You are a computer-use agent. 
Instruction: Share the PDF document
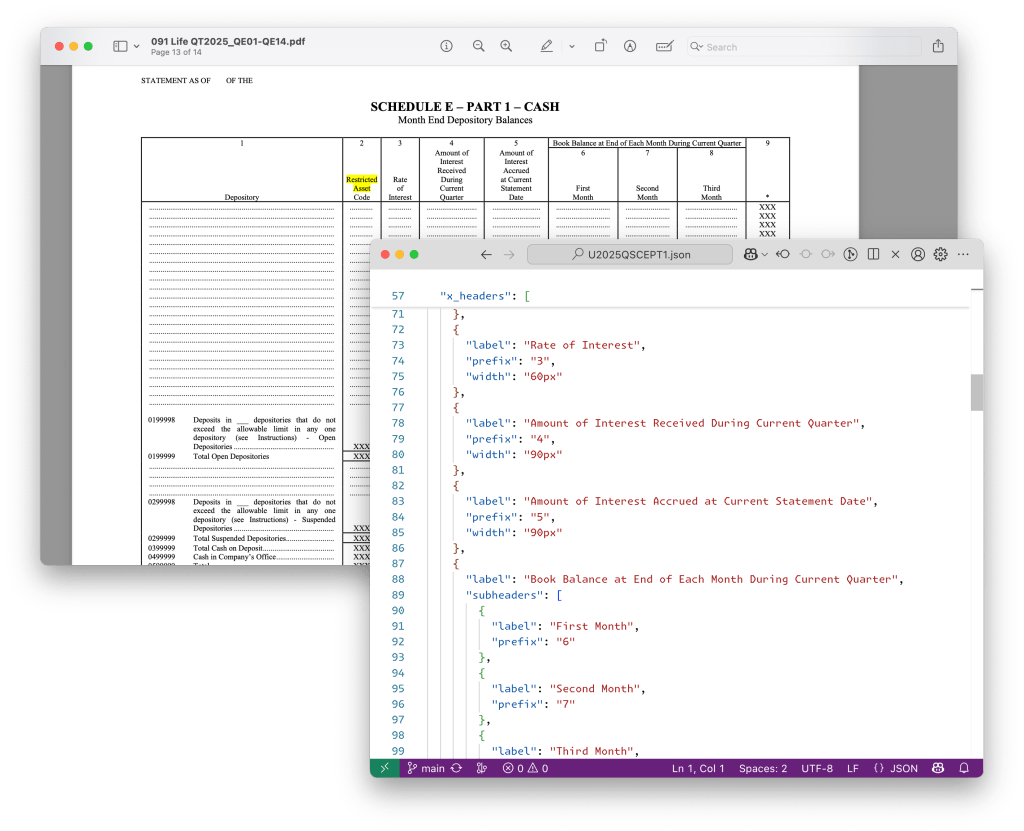[x=937, y=46]
